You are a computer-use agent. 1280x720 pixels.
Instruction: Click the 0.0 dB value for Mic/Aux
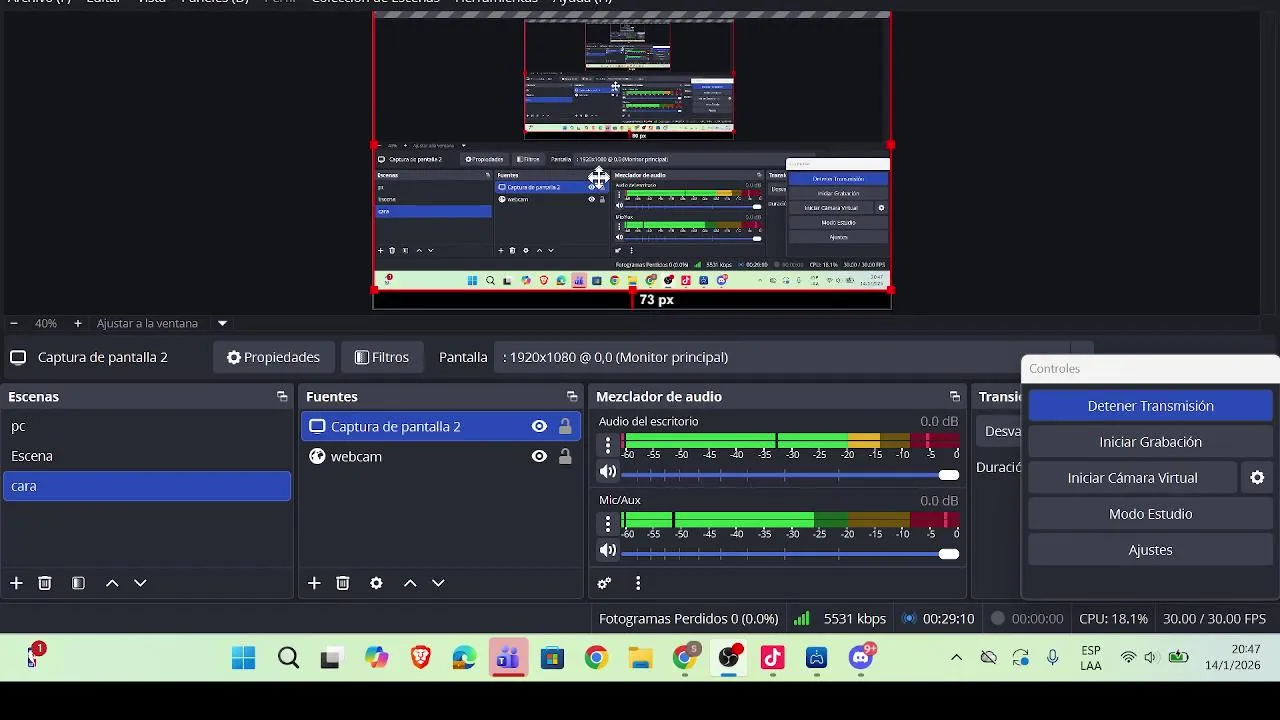pos(939,501)
